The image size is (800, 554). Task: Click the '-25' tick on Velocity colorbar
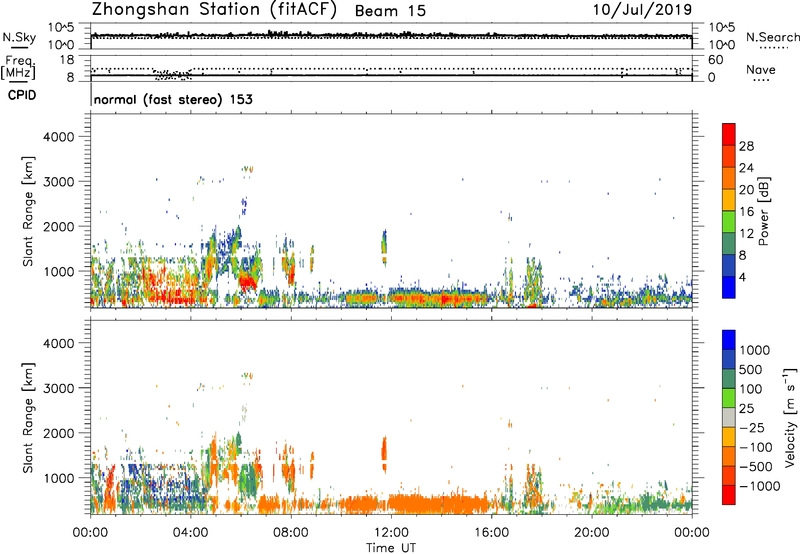(x=753, y=428)
